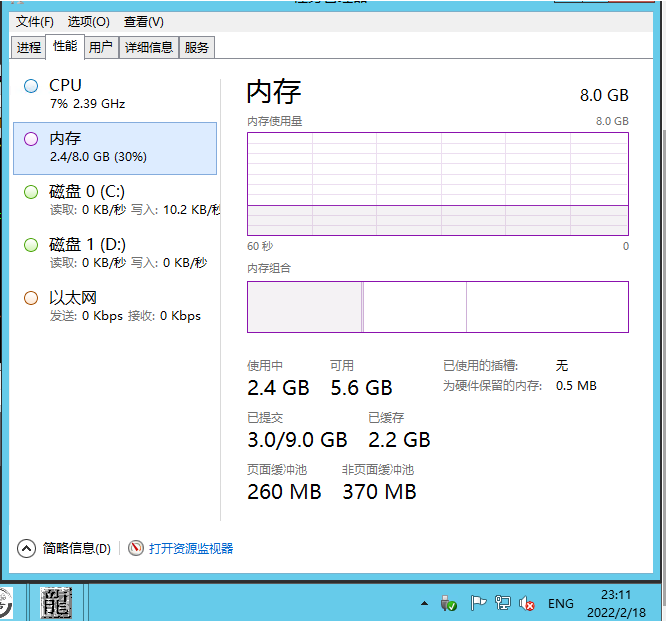Open the 选项(O) menu
This screenshot has width=666, height=621.
tap(88, 22)
